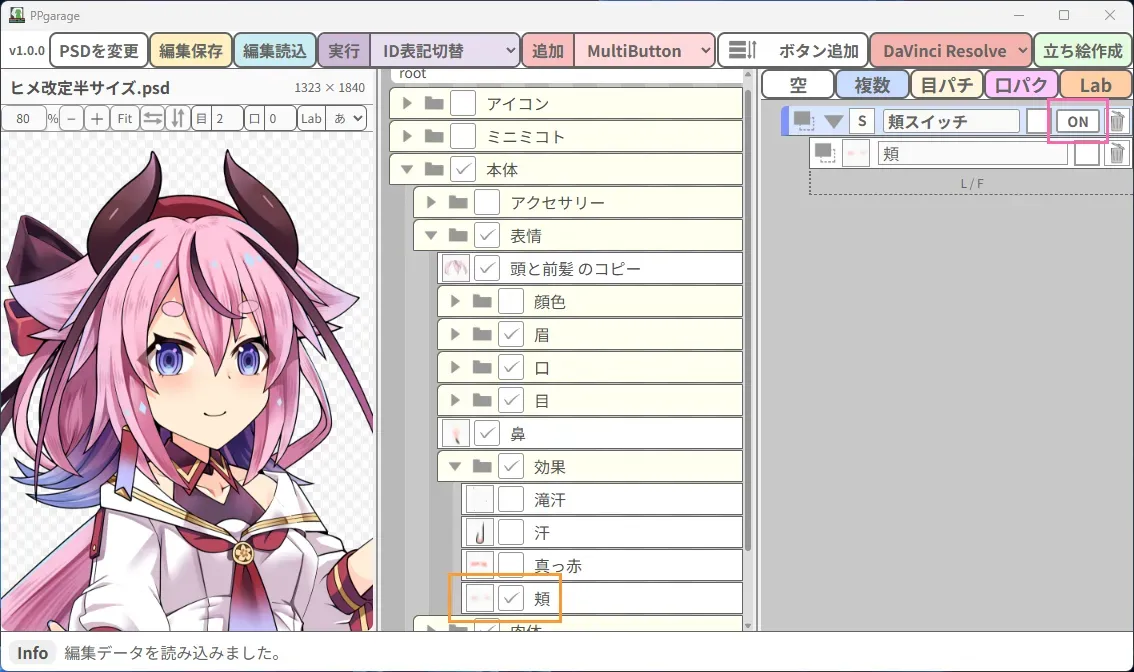Delete the 頬スイッチ button with its trash icon

click(1117, 122)
